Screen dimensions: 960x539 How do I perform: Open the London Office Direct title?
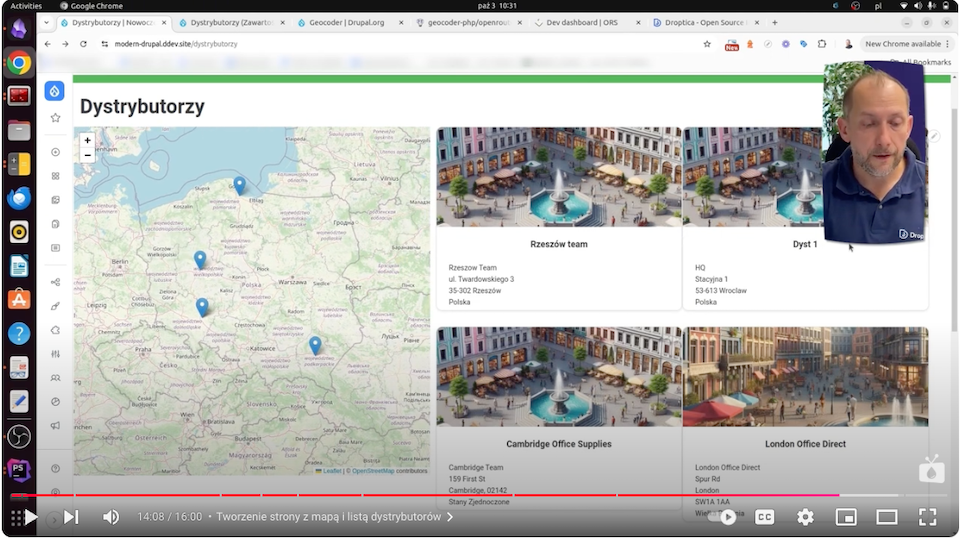[x=805, y=444]
